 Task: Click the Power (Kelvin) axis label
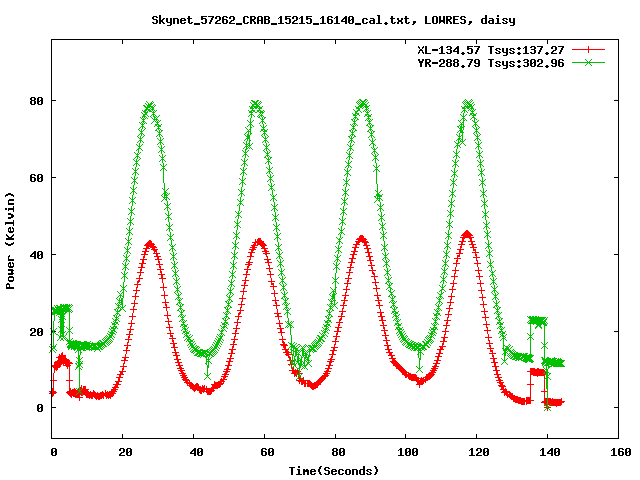[10, 241]
